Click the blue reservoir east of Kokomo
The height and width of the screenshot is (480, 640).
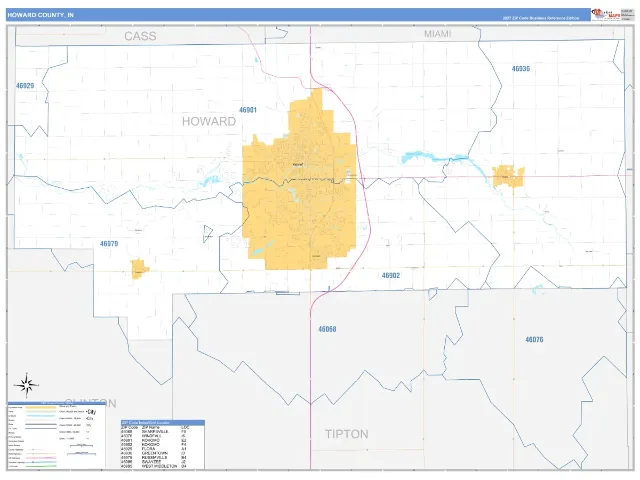pos(435,158)
